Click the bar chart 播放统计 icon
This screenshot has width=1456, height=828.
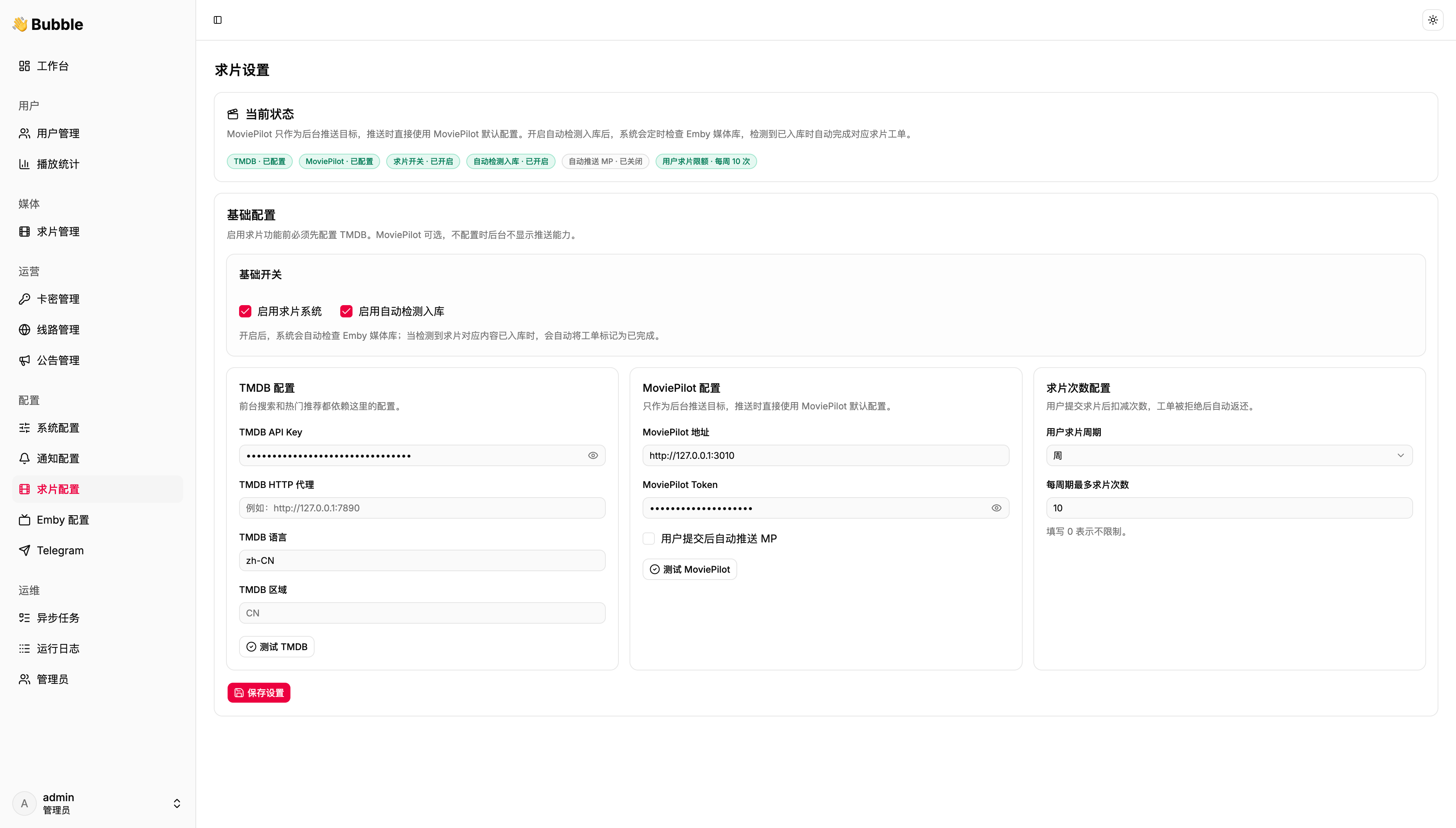25,164
